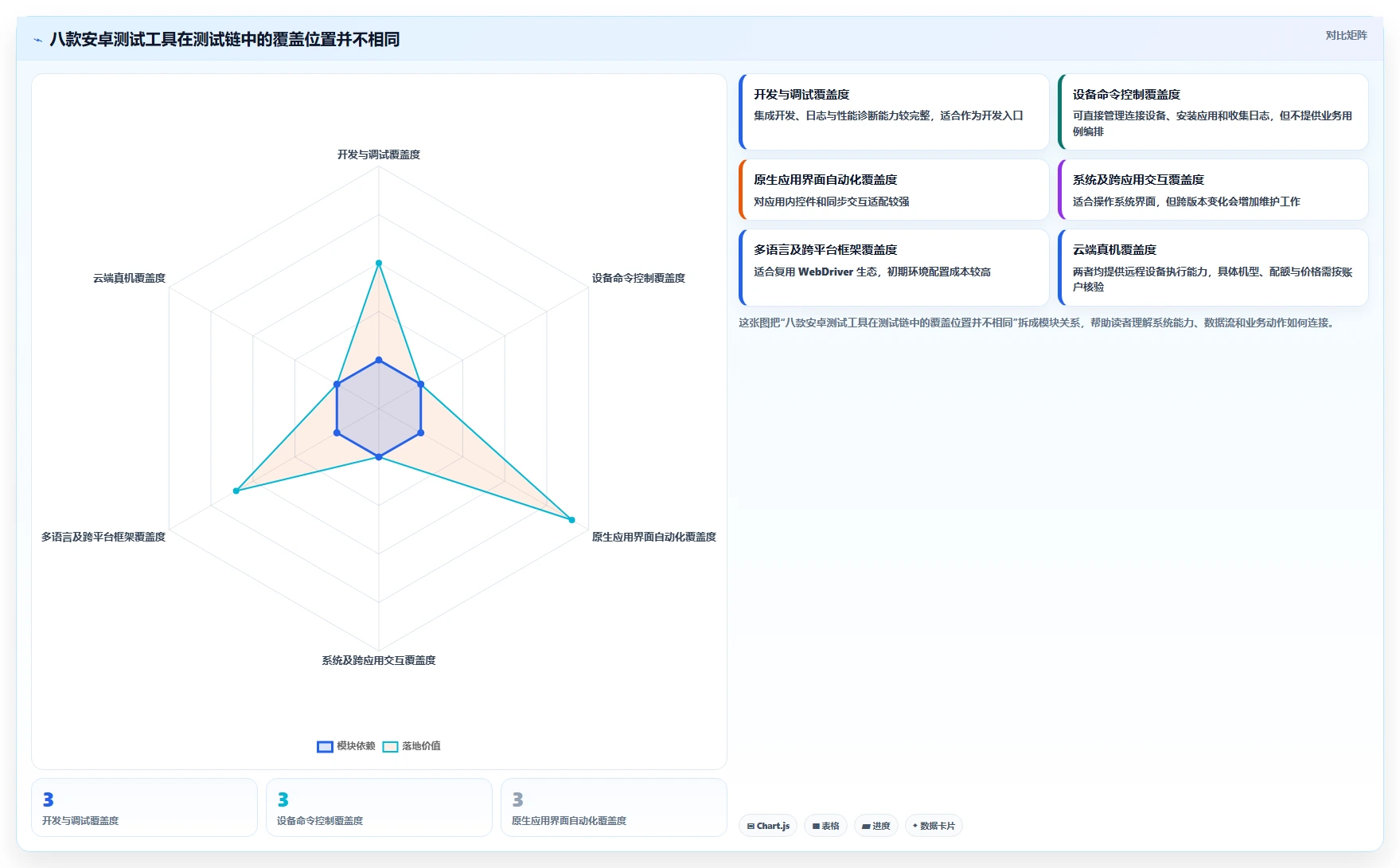Click the 进度 tag

tap(876, 826)
